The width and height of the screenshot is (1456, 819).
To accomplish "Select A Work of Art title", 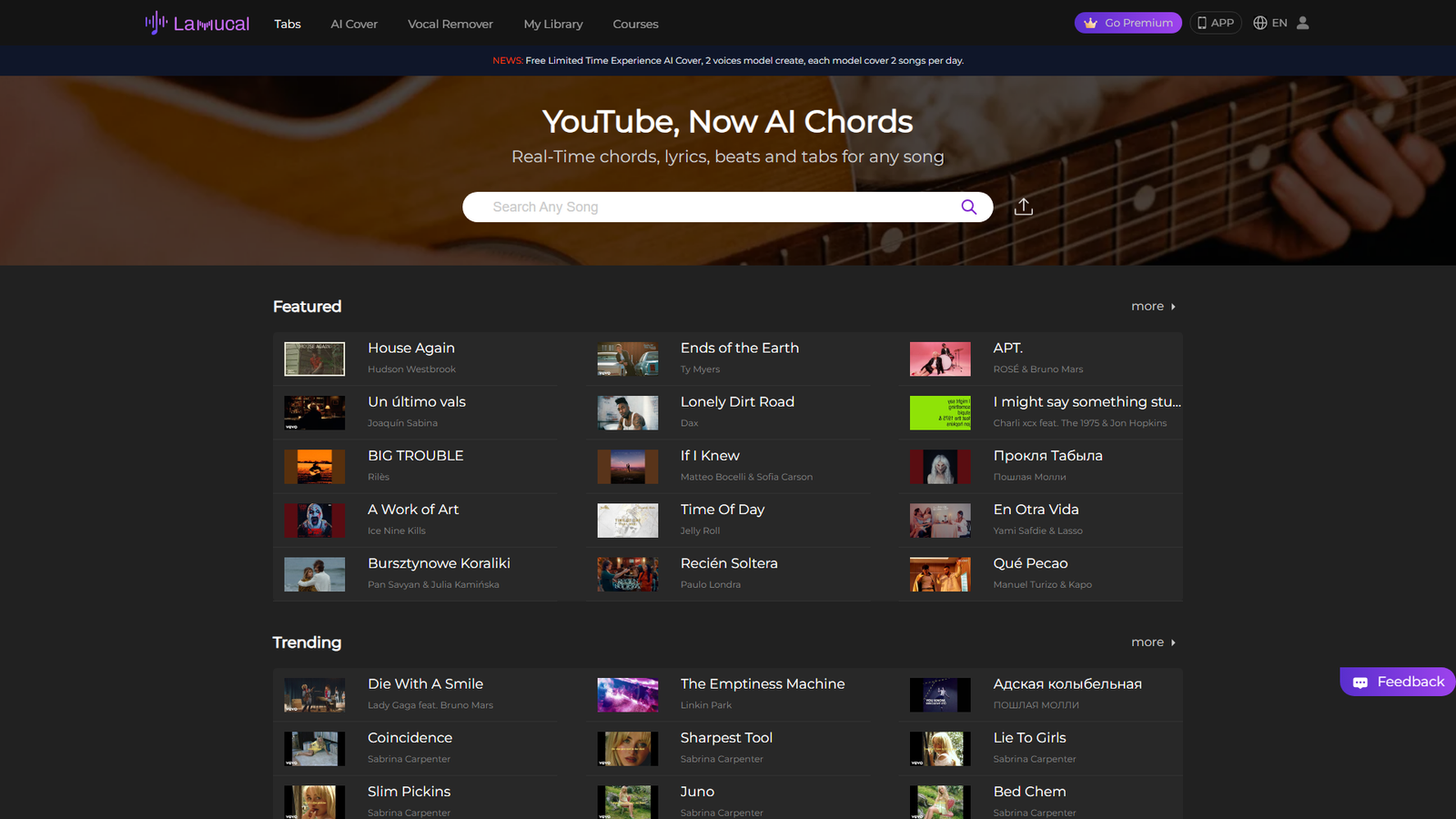I will 413,510.
